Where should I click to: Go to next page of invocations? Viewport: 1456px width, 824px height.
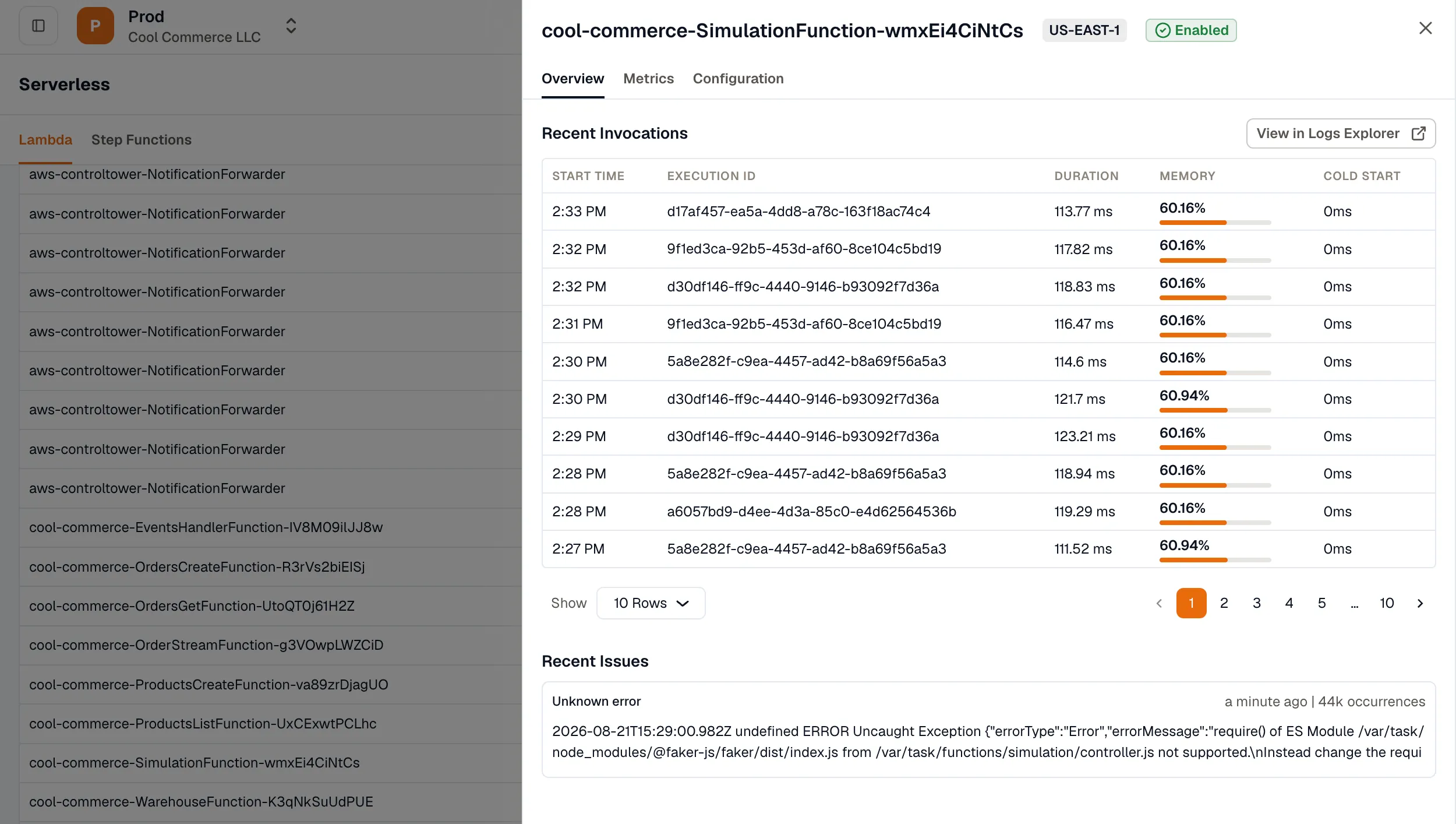click(1420, 603)
